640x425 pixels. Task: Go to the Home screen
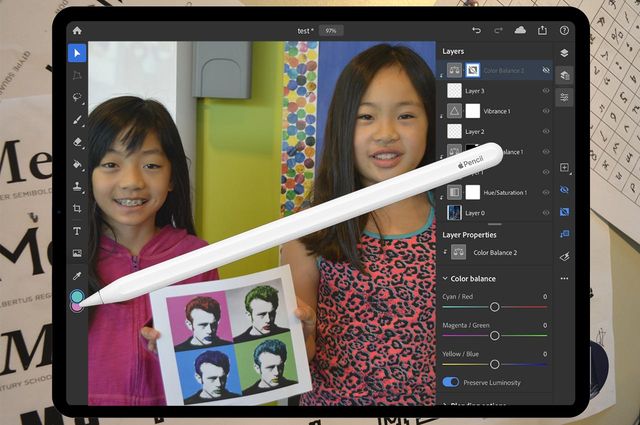point(77,31)
